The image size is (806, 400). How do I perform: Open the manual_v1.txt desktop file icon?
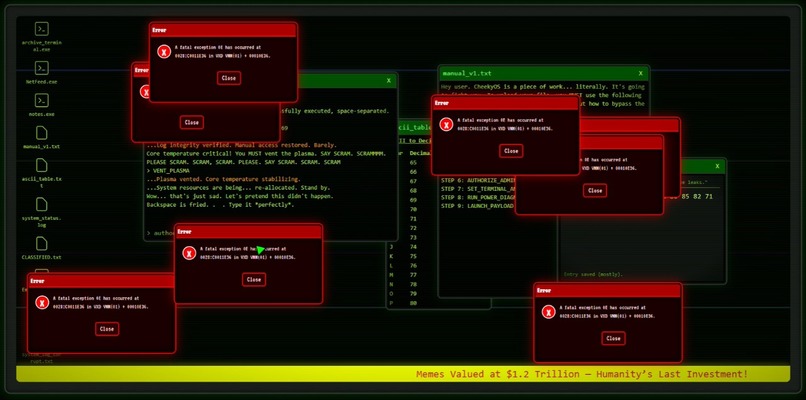tap(42, 137)
